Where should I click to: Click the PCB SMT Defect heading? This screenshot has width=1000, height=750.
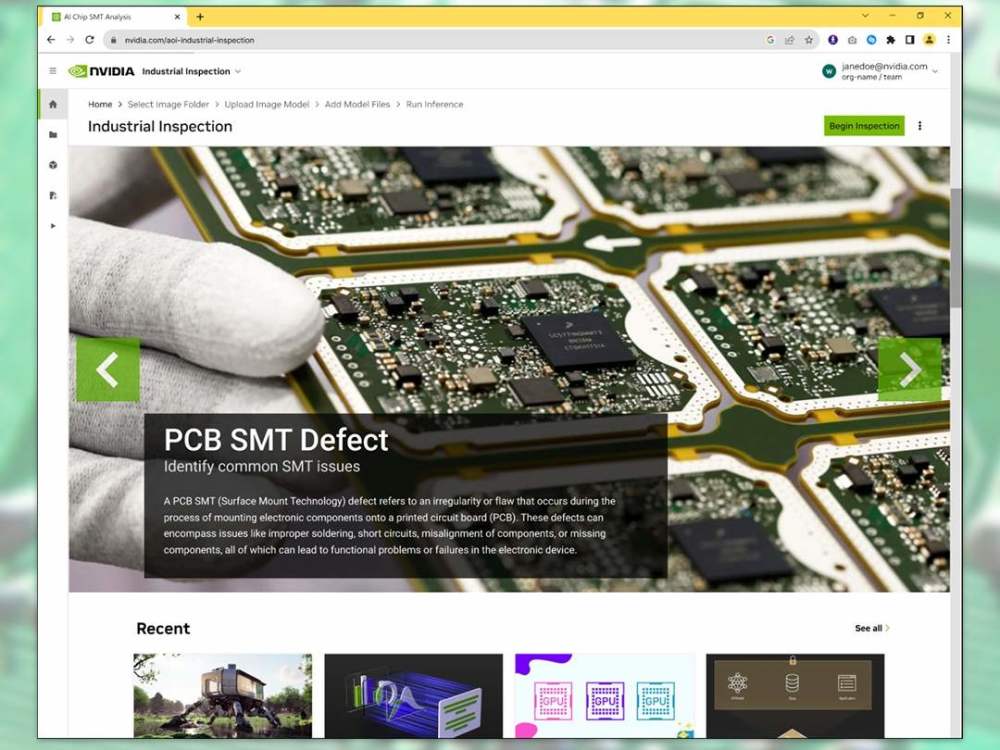click(x=276, y=440)
